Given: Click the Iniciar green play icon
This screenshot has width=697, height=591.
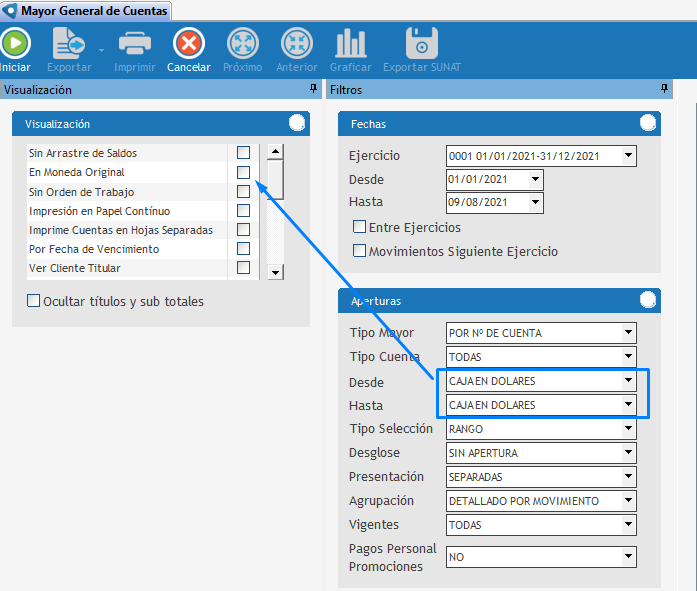Looking at the screenshot, I should point(14,43).
